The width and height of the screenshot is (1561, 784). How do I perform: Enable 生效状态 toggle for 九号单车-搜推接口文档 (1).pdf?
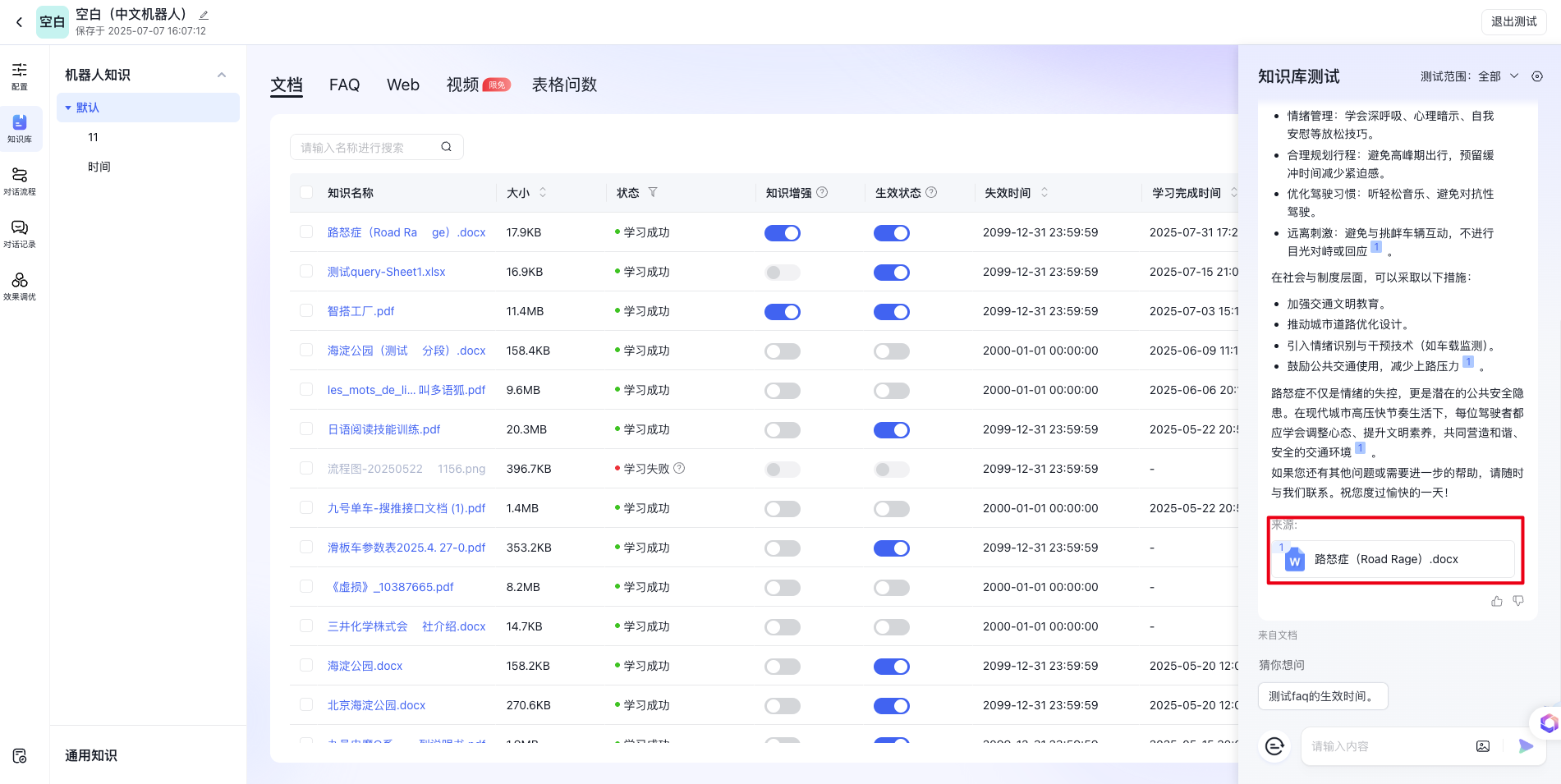point(891,509)
